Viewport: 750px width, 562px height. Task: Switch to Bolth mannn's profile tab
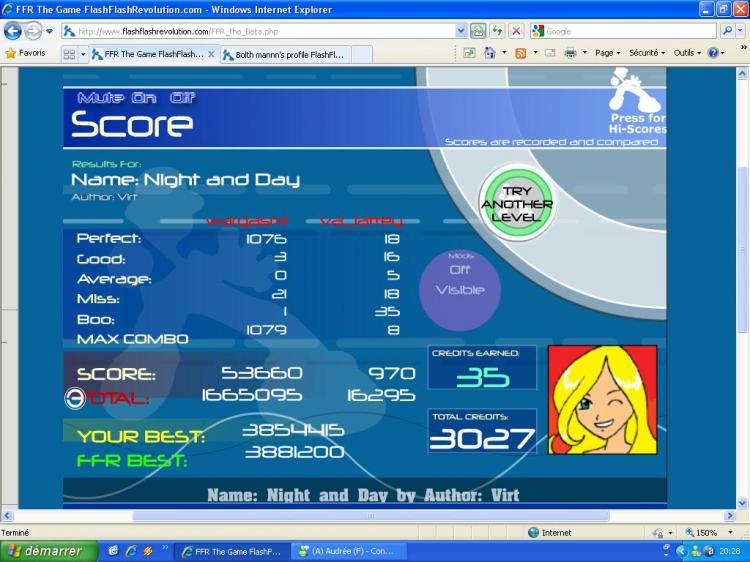tap(288, 55)
